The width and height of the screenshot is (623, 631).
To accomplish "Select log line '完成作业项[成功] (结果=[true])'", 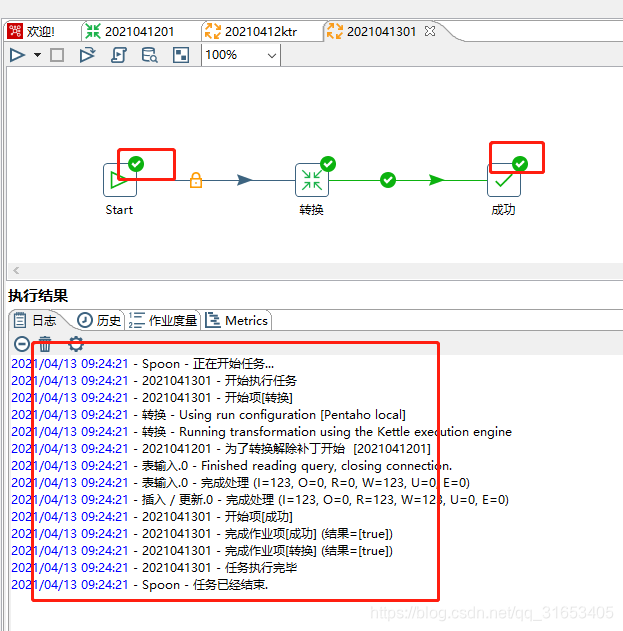I will tap(202, 534).
